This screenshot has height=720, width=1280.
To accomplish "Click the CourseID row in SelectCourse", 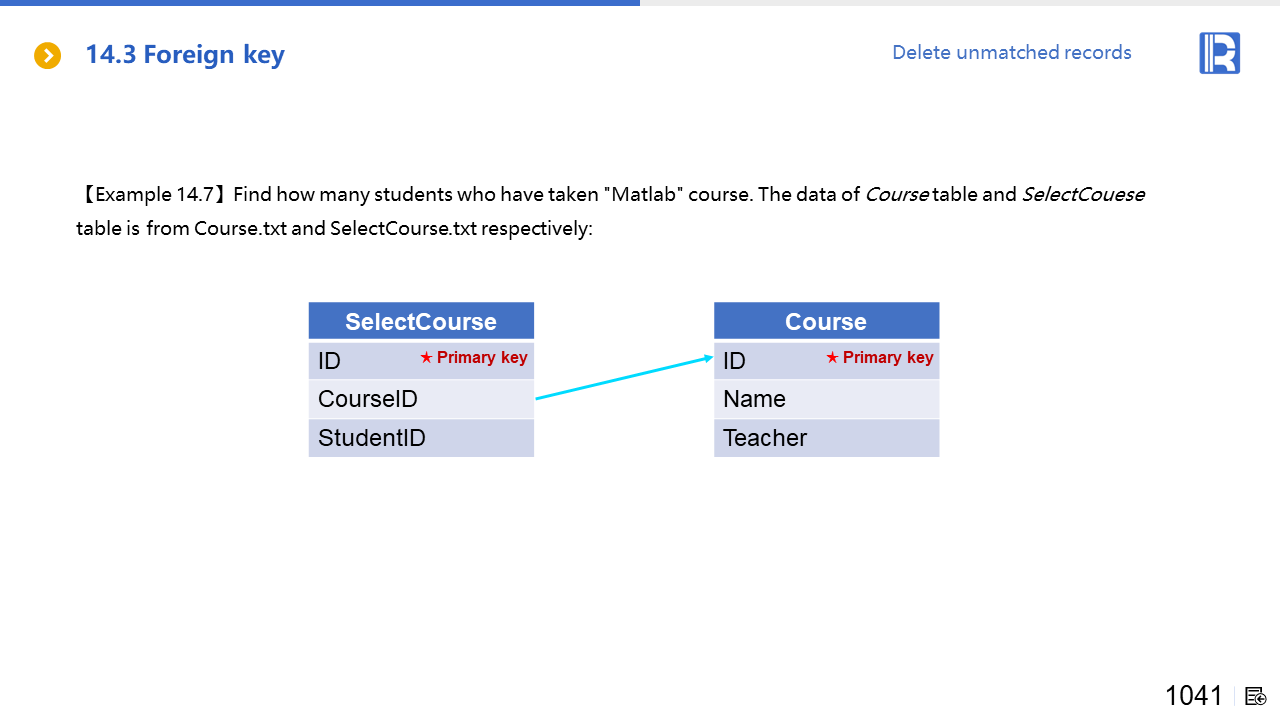I will tap(421, 399).
